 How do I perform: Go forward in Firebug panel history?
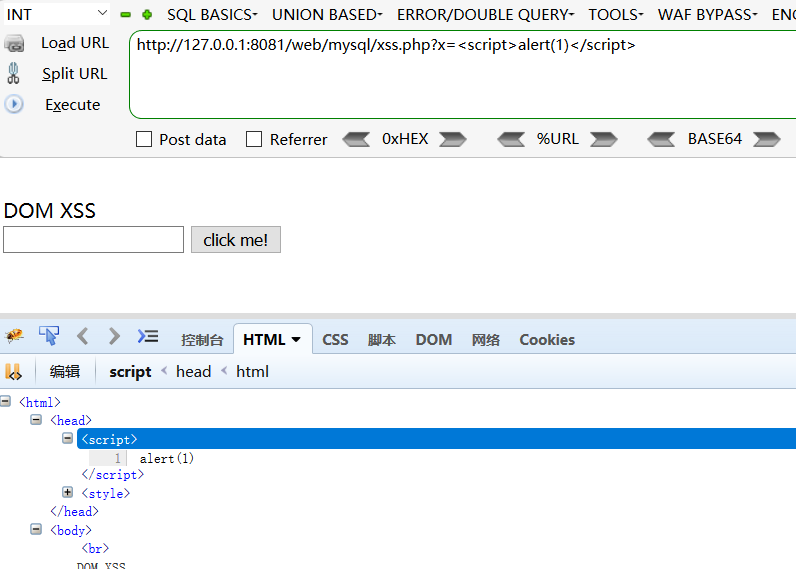(114, 336)
